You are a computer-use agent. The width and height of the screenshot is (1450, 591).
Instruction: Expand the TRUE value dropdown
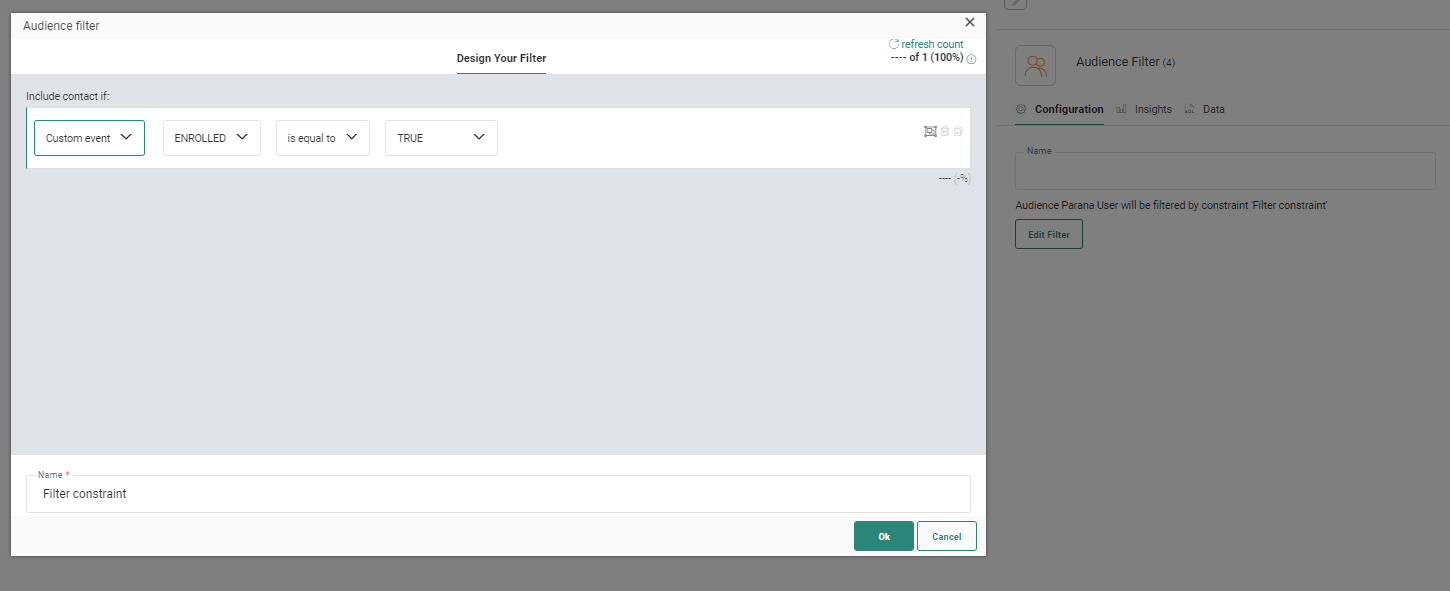tap(441, 138)
